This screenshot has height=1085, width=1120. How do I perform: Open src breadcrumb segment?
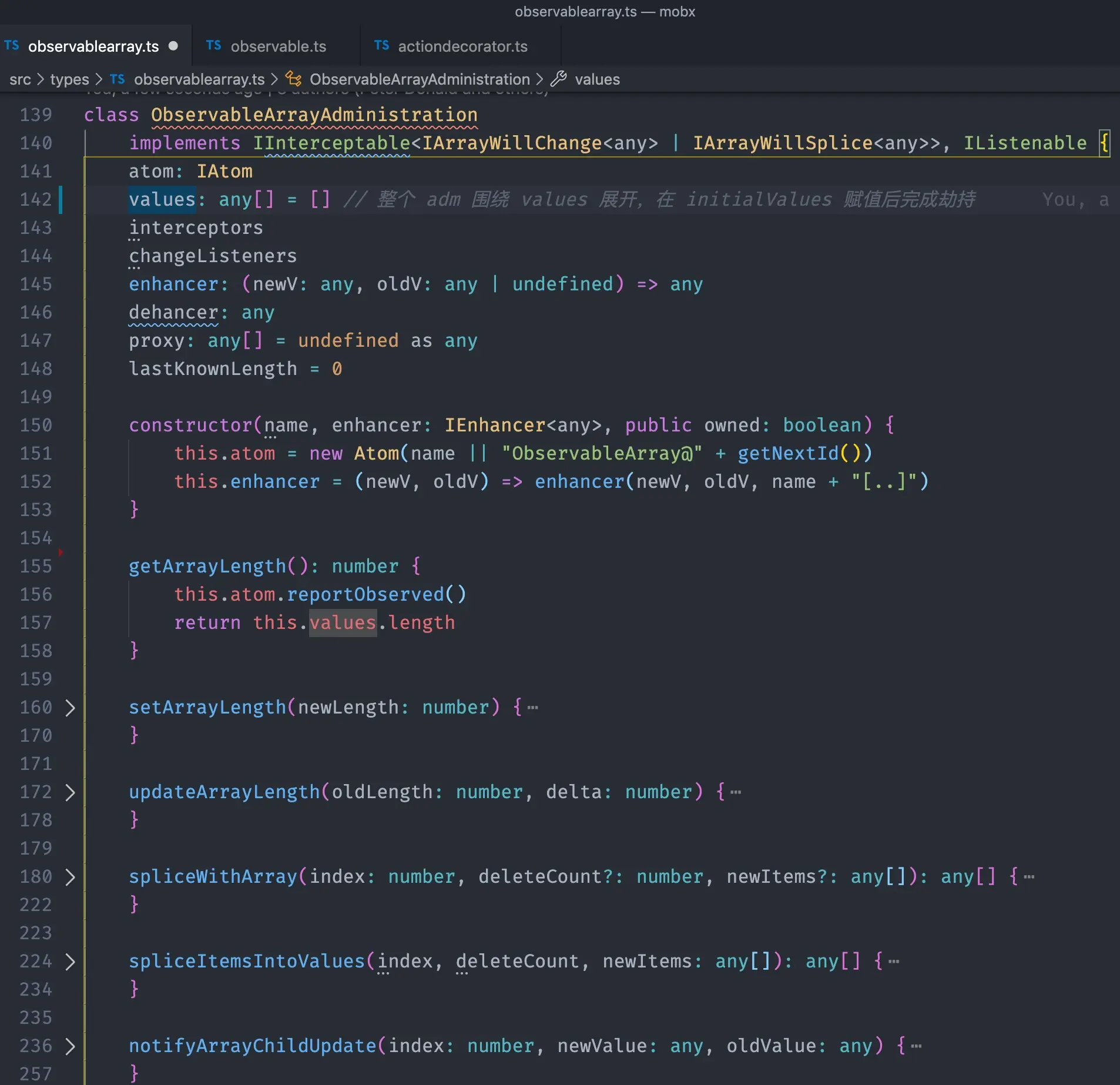(x=20, y=79)
